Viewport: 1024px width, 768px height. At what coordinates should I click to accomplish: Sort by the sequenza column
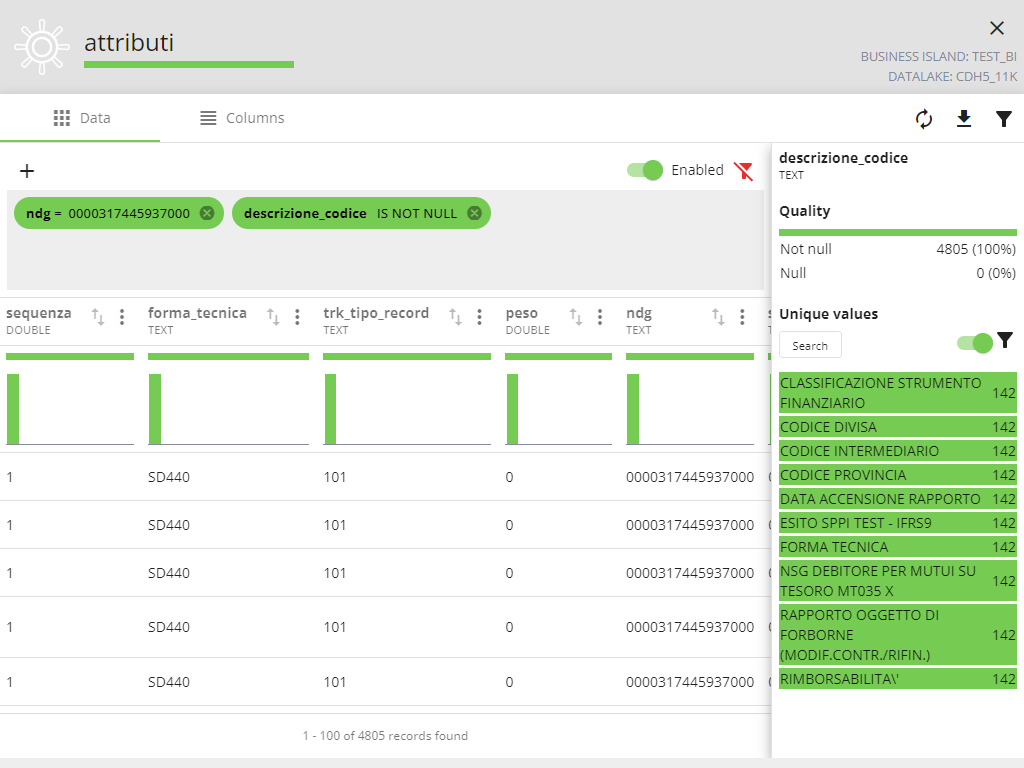coord(98,317)
